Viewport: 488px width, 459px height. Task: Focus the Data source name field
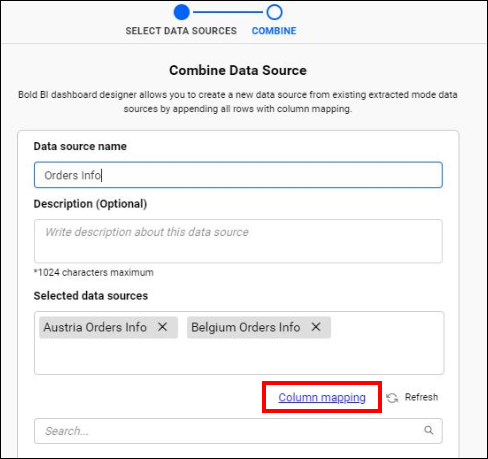coord(238,175)
